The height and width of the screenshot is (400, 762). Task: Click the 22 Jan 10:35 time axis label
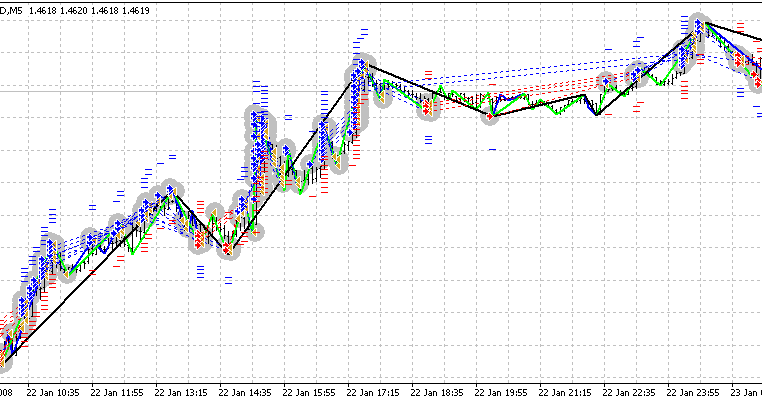[52, 393]
